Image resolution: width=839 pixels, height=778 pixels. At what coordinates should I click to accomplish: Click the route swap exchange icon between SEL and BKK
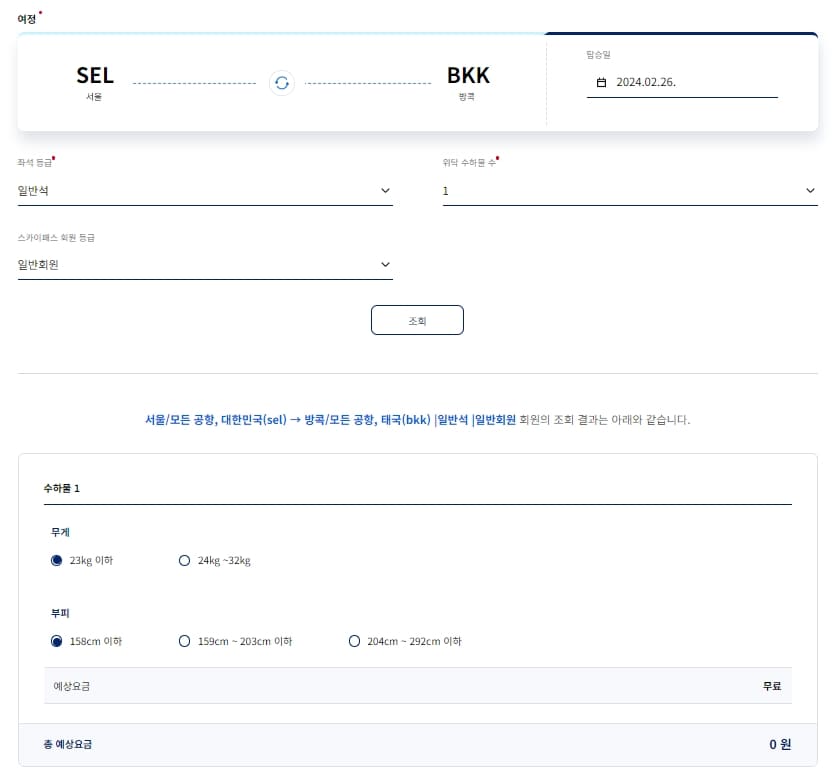(281, 83)
